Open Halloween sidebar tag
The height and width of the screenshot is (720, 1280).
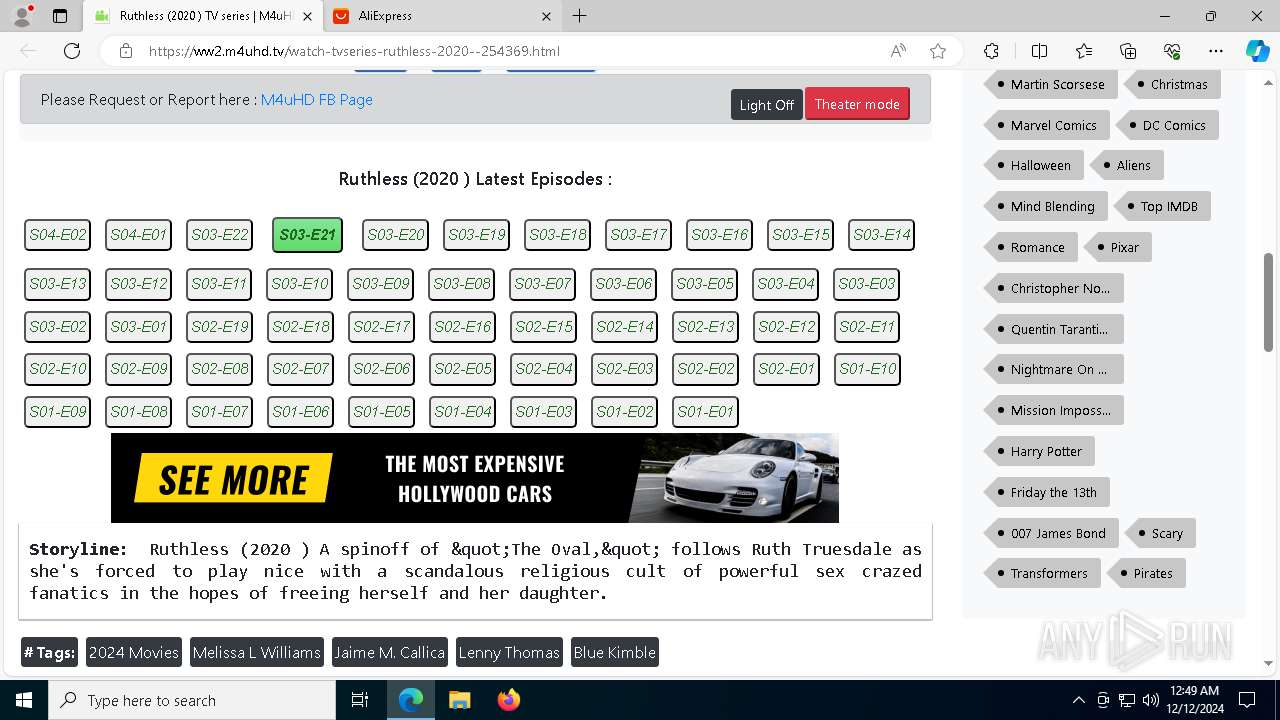[1032, 166]
